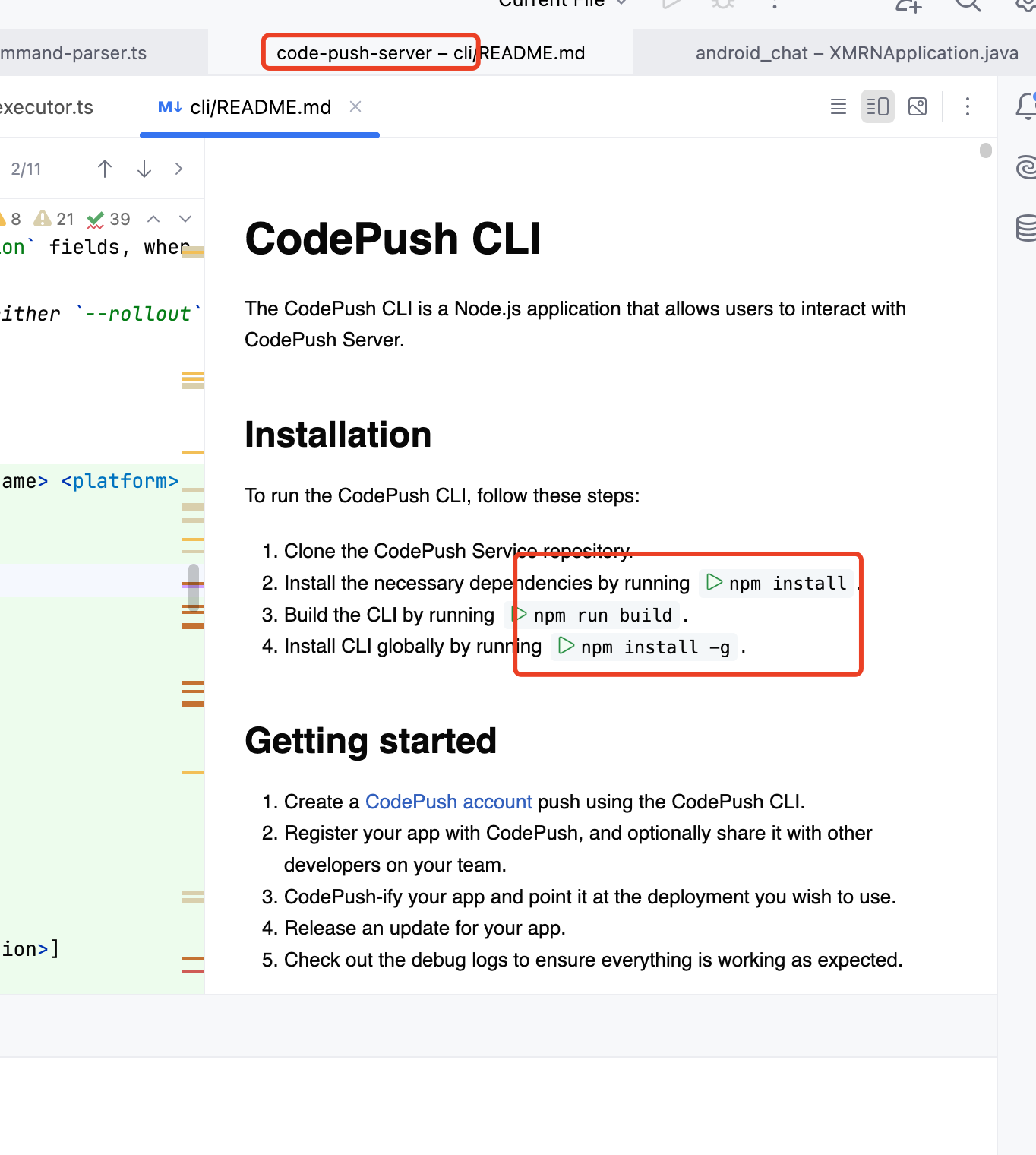
Task: Close the cli/README.md editor tab
Action: [x=355, y=106]
